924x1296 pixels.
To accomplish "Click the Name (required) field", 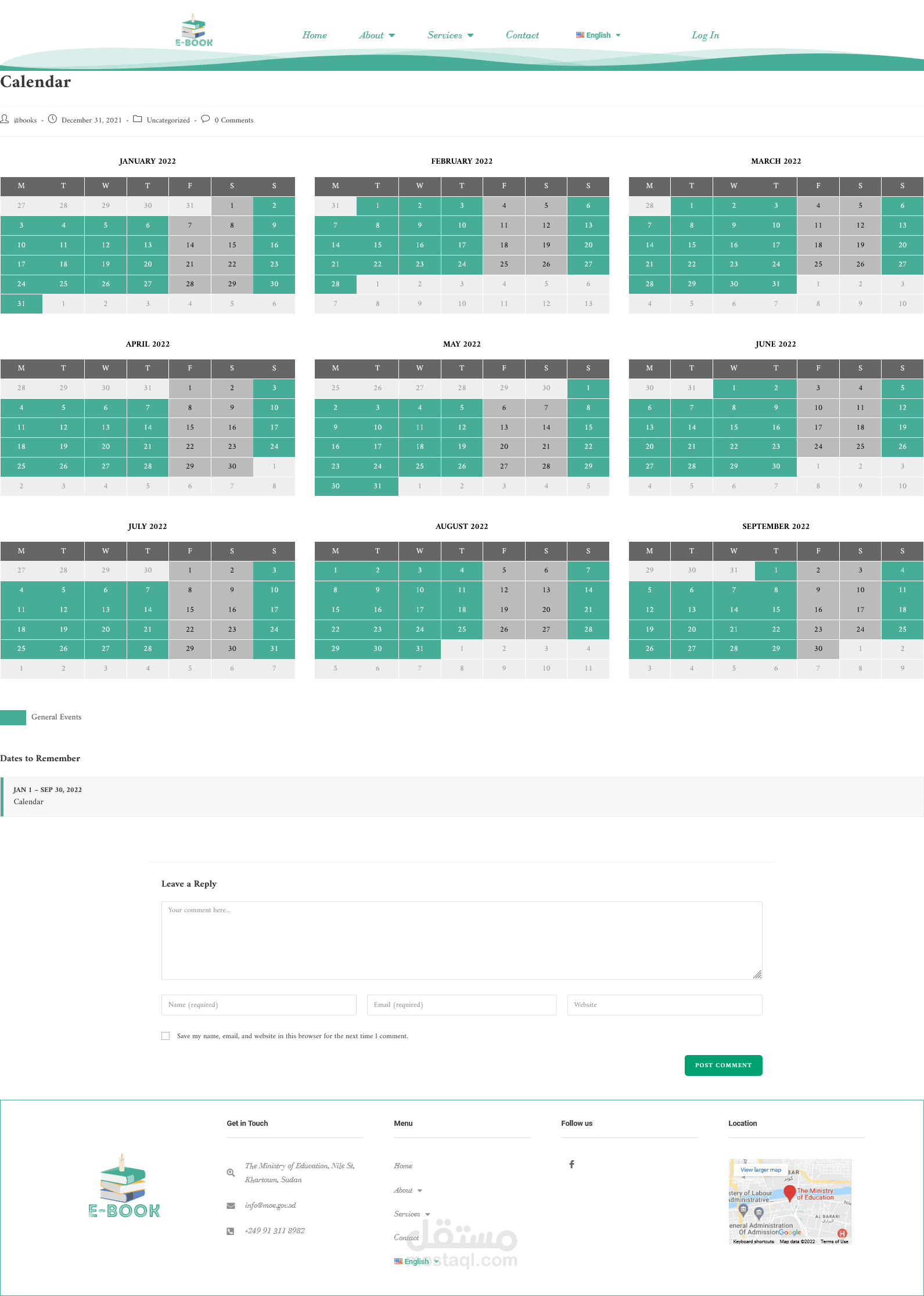I will click(259, 1005).
